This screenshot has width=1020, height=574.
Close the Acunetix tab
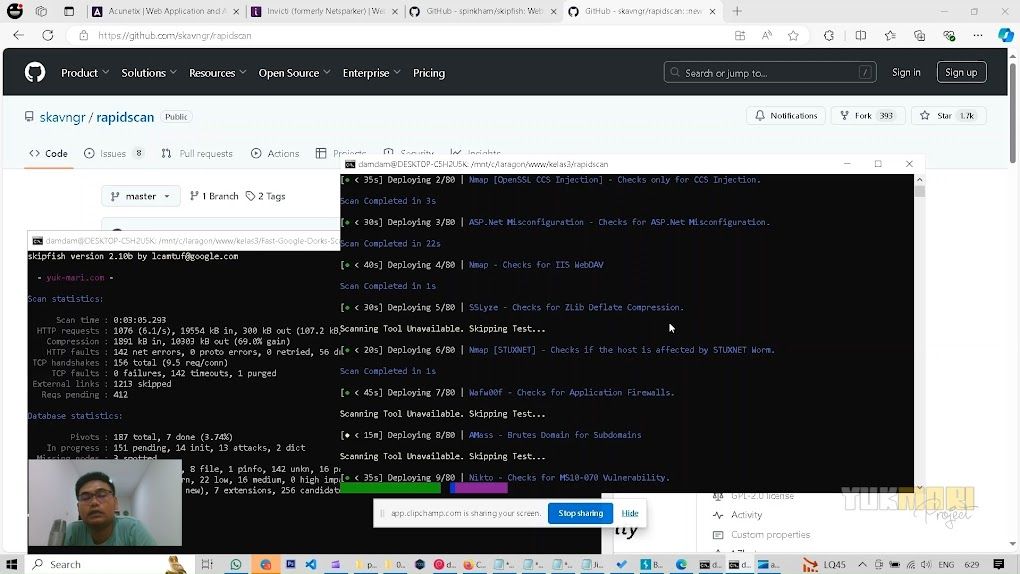(235, 12)
